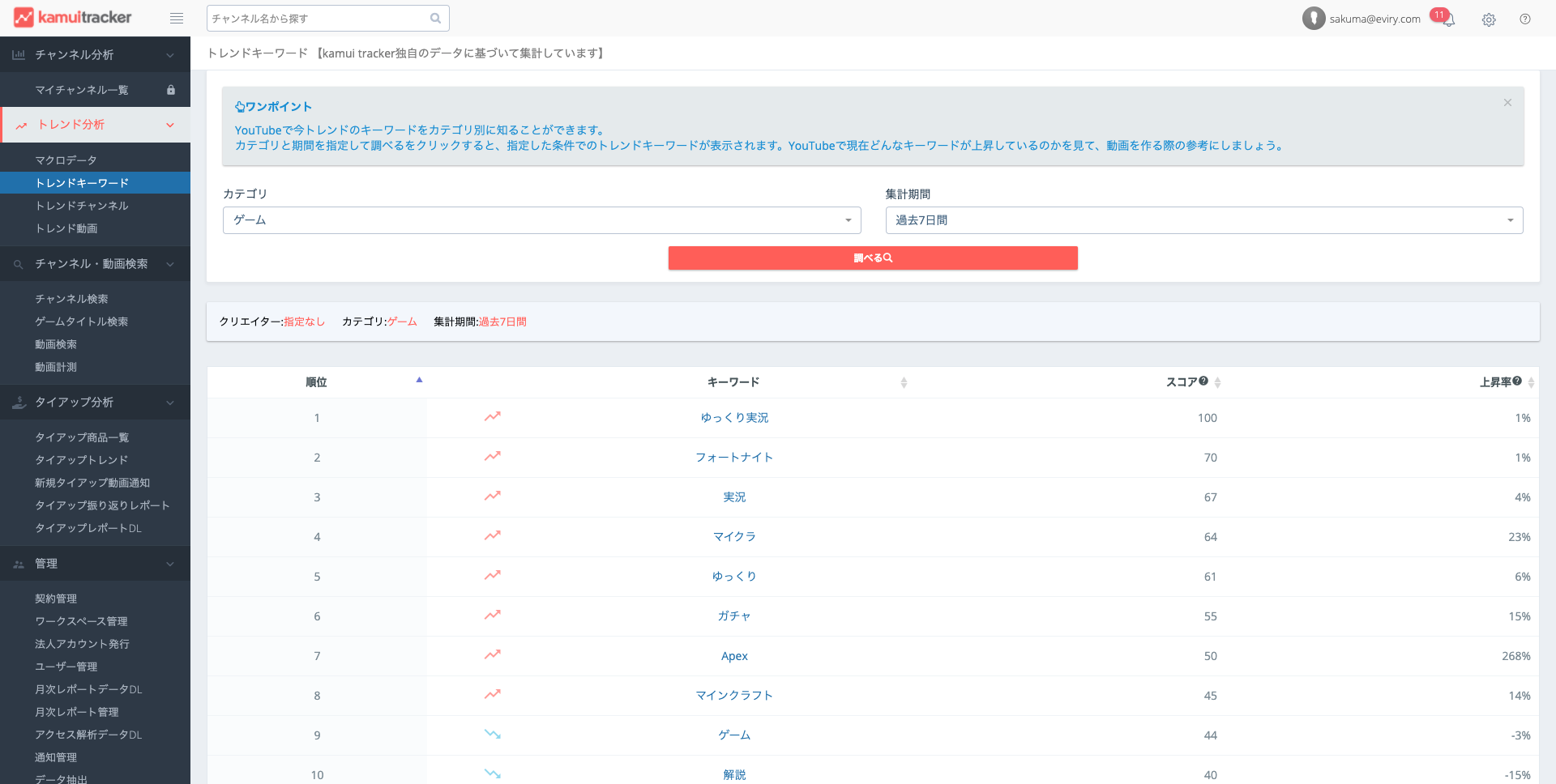Open the Apex keyword link
Viewport: 1556px width, 784px height.
click(734, 656)
